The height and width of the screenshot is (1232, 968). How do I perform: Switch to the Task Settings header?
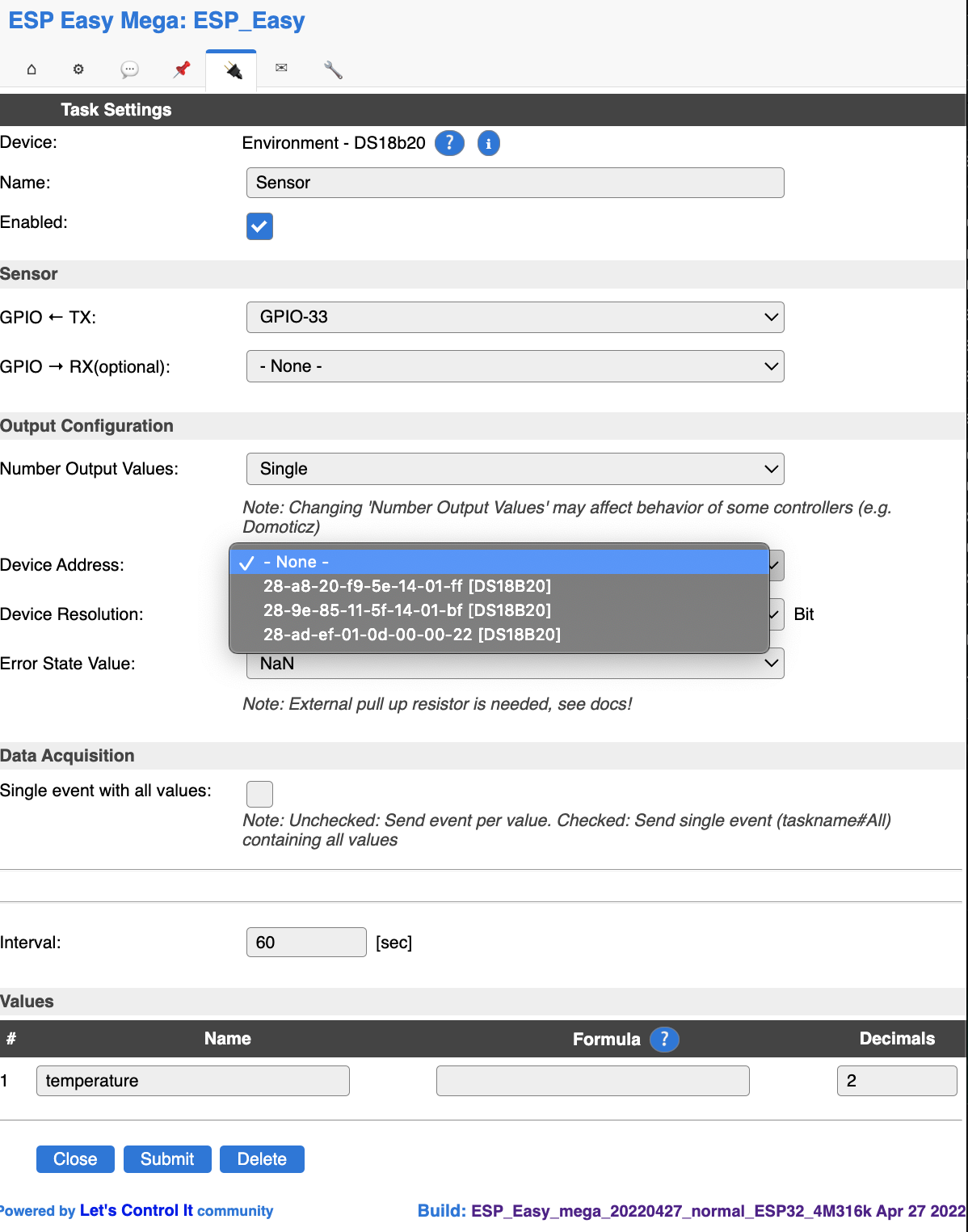(116, 109)
